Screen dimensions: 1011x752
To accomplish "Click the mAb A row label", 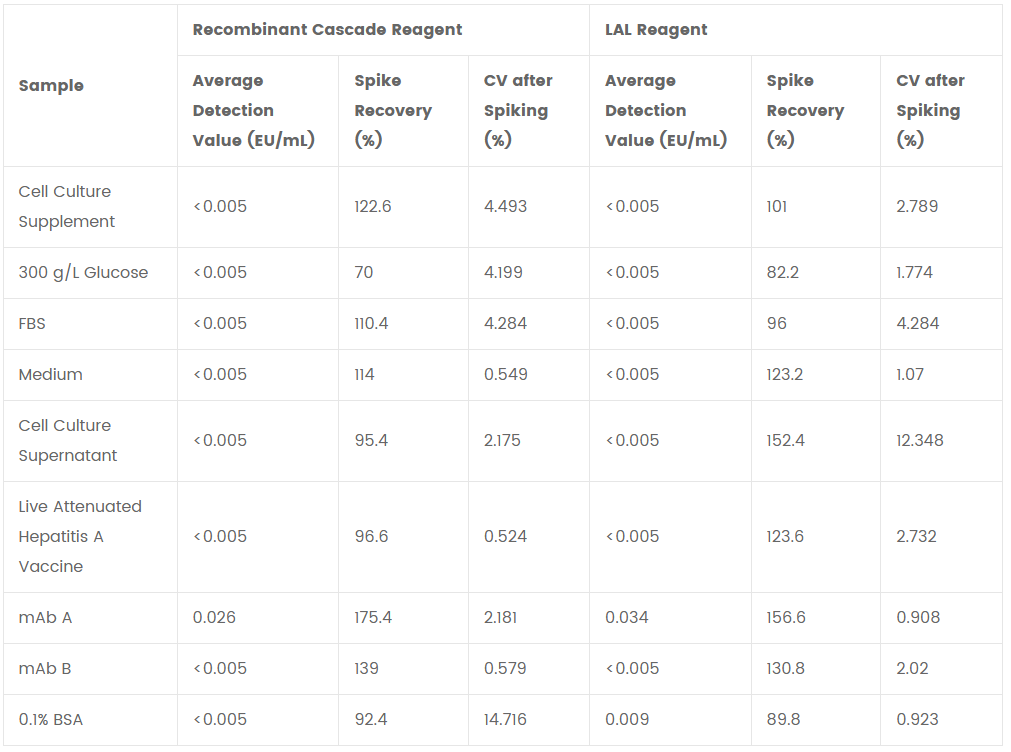I will click(x=45, y=617).
